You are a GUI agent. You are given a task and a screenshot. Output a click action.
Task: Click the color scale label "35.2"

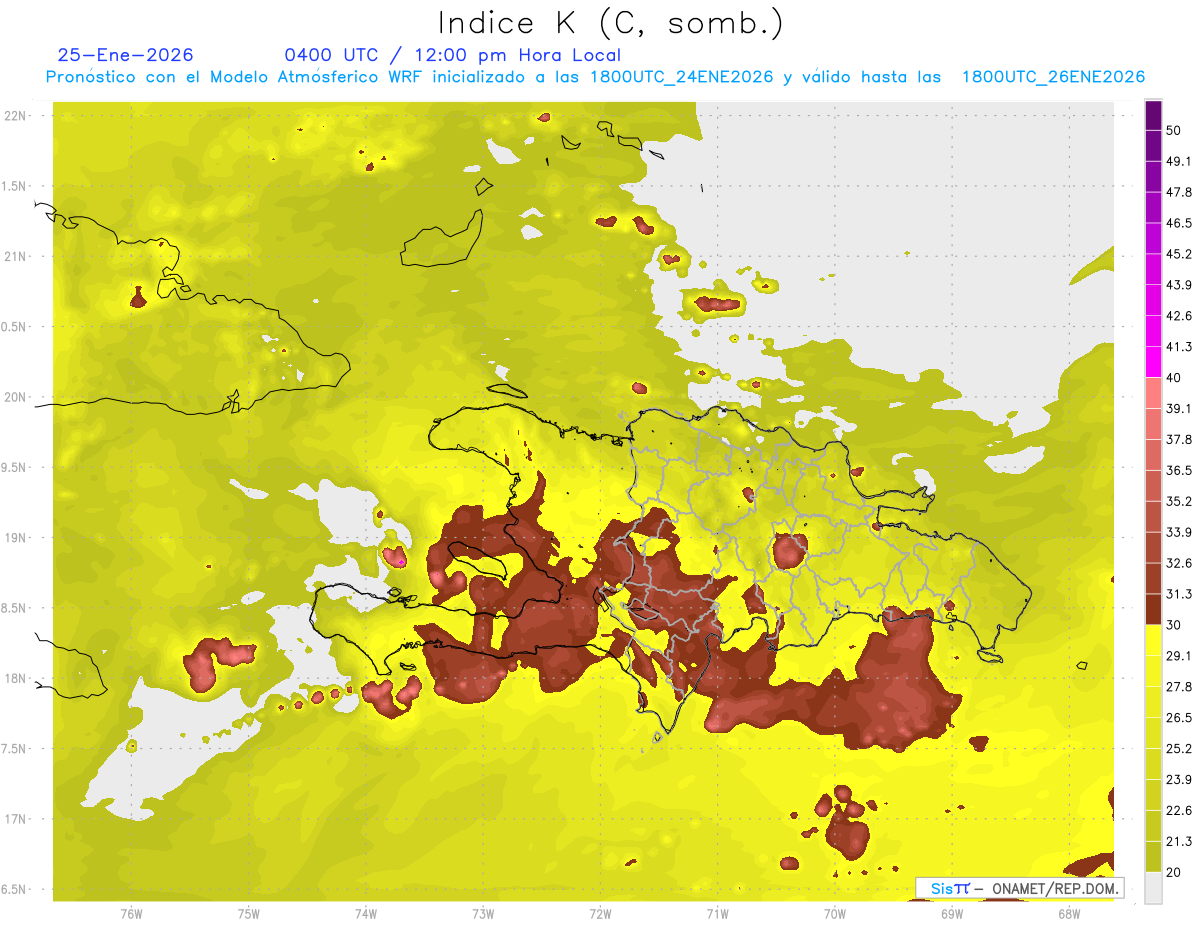coord(1179,501)
